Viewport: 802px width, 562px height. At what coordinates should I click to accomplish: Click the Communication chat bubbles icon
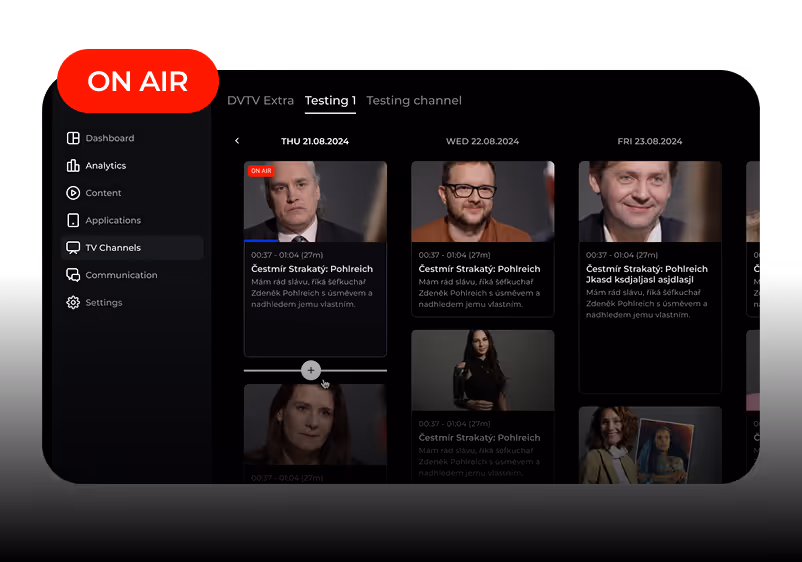tap(73, 275)
